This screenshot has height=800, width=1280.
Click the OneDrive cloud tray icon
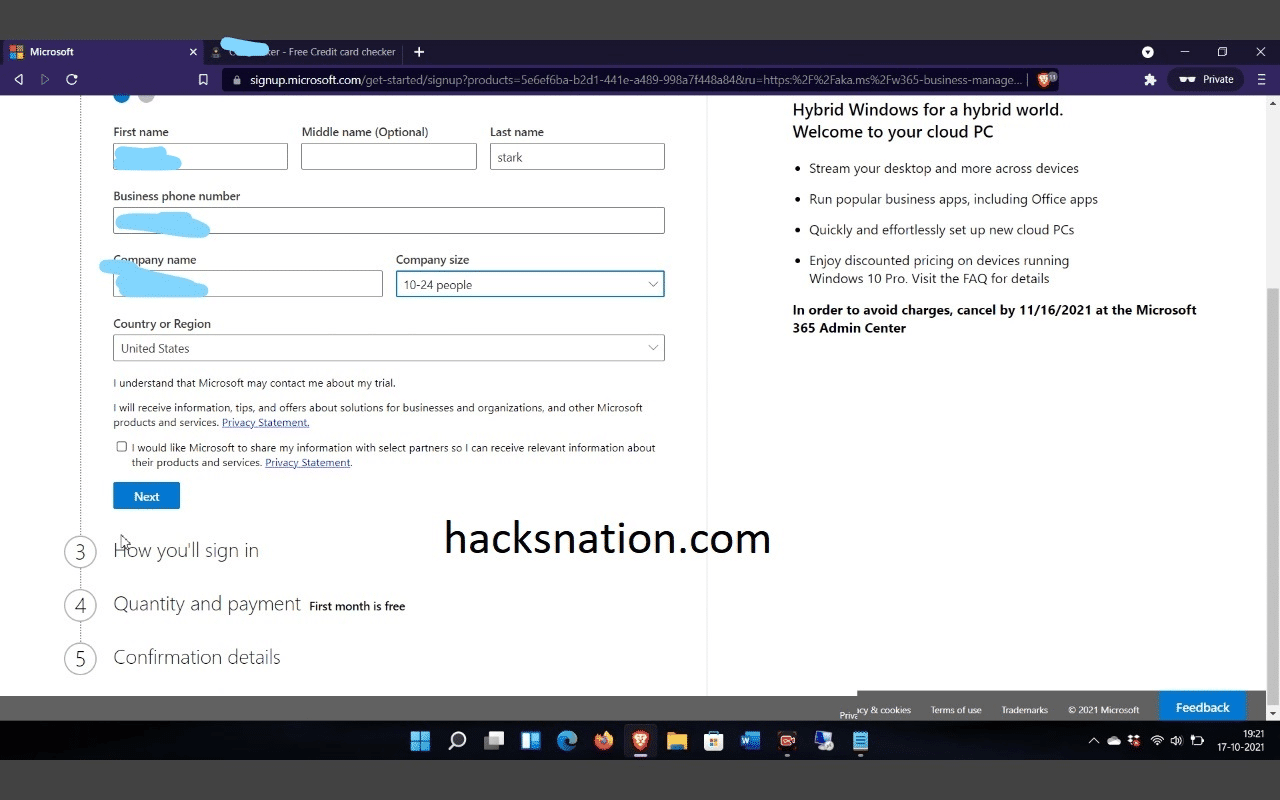coord(1114,741)
